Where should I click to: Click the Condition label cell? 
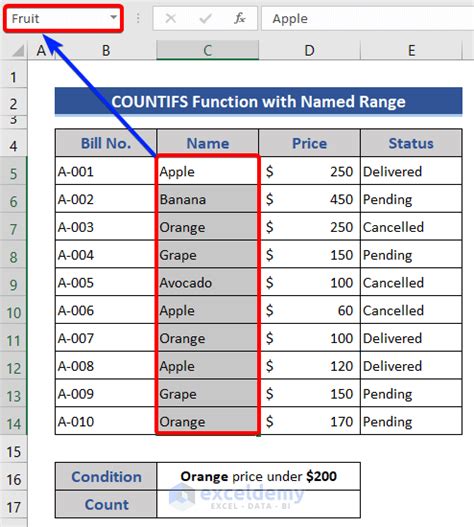[106, 476]
